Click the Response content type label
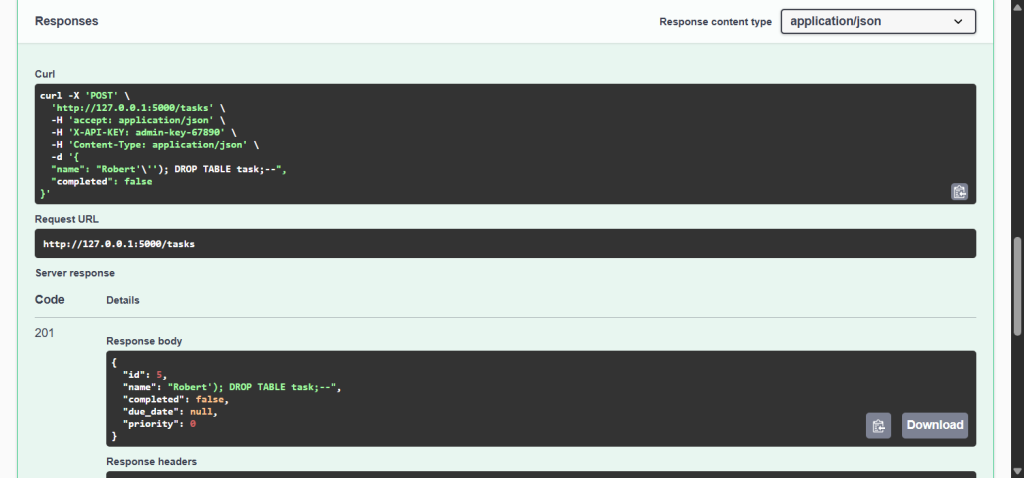 coord(716,22)
